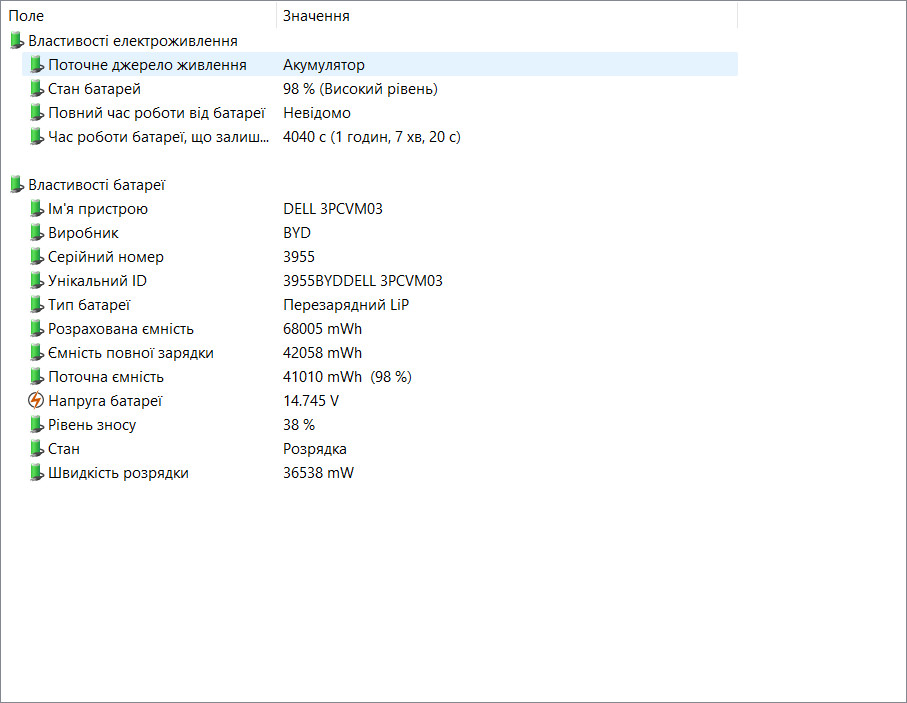The width and height of the screenshot is (907, 703).
Task: Click the icon beside Унікальний ID
Action: point(36,281)
